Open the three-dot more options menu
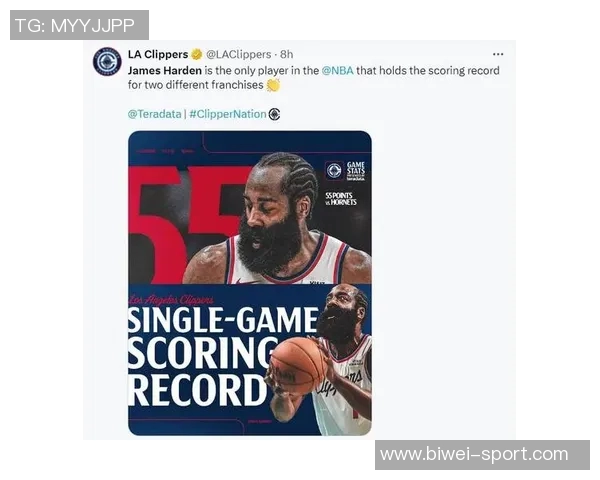The height and width of the screenshot is (480, 600). coord(497,54)
